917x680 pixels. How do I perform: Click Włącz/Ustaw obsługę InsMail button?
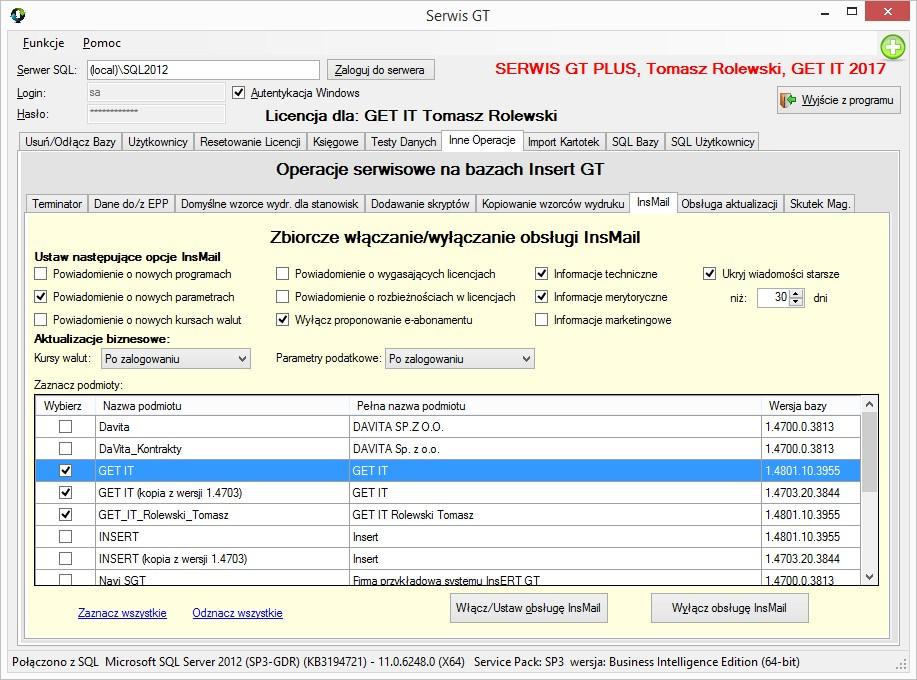tap(529, 608)
